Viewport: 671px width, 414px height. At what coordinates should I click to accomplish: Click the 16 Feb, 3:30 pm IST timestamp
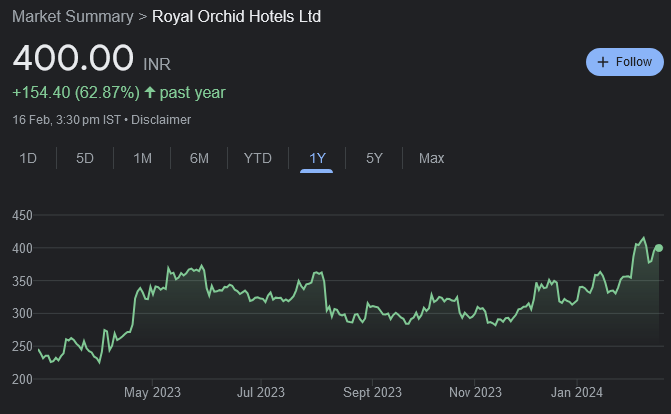point(67,120)
